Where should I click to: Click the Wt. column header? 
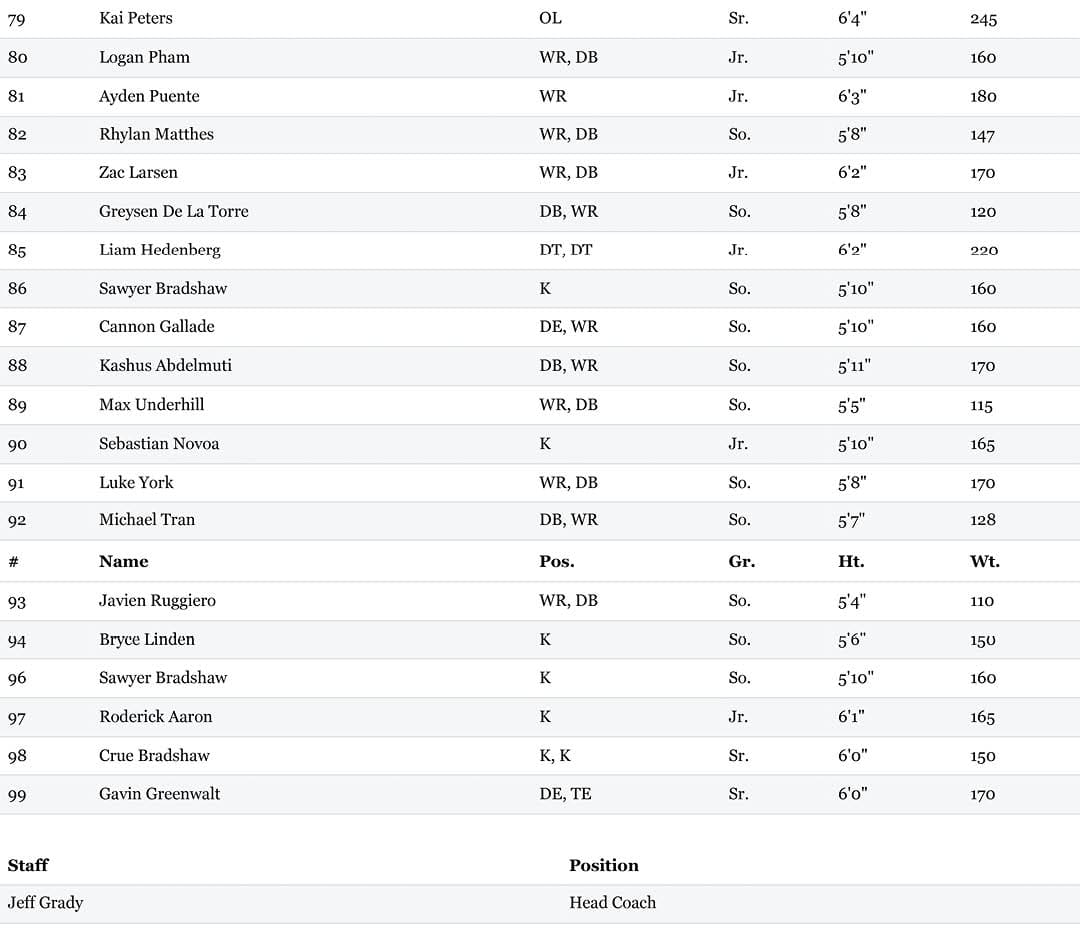(984, 561)
